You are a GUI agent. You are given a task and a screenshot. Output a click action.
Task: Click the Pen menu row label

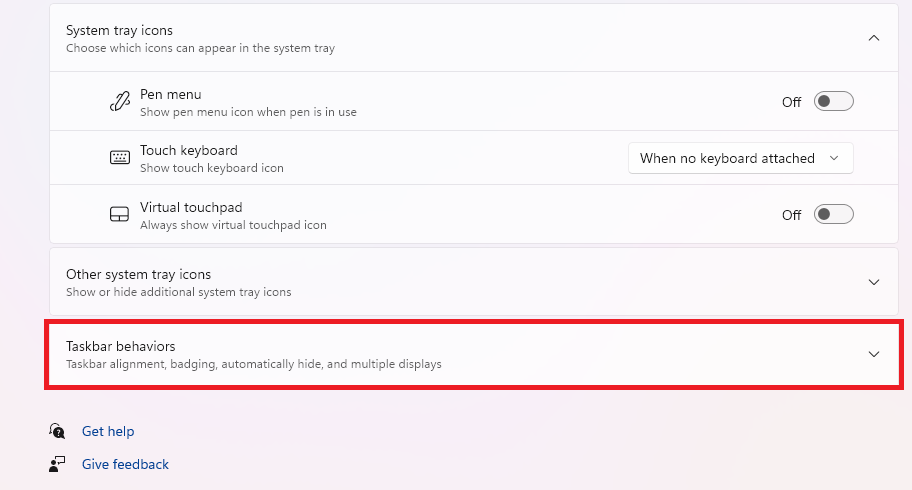[x=170, y=94]
